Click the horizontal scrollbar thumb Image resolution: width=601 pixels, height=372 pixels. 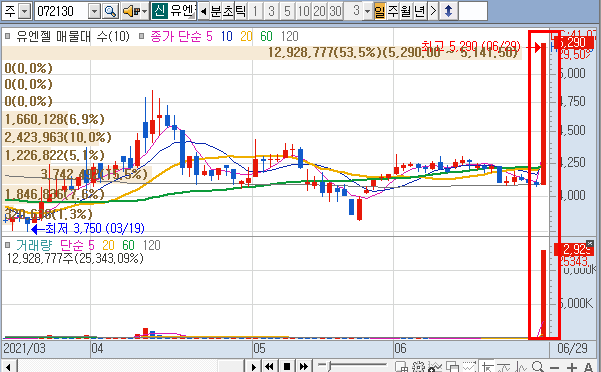click(230, 367)
